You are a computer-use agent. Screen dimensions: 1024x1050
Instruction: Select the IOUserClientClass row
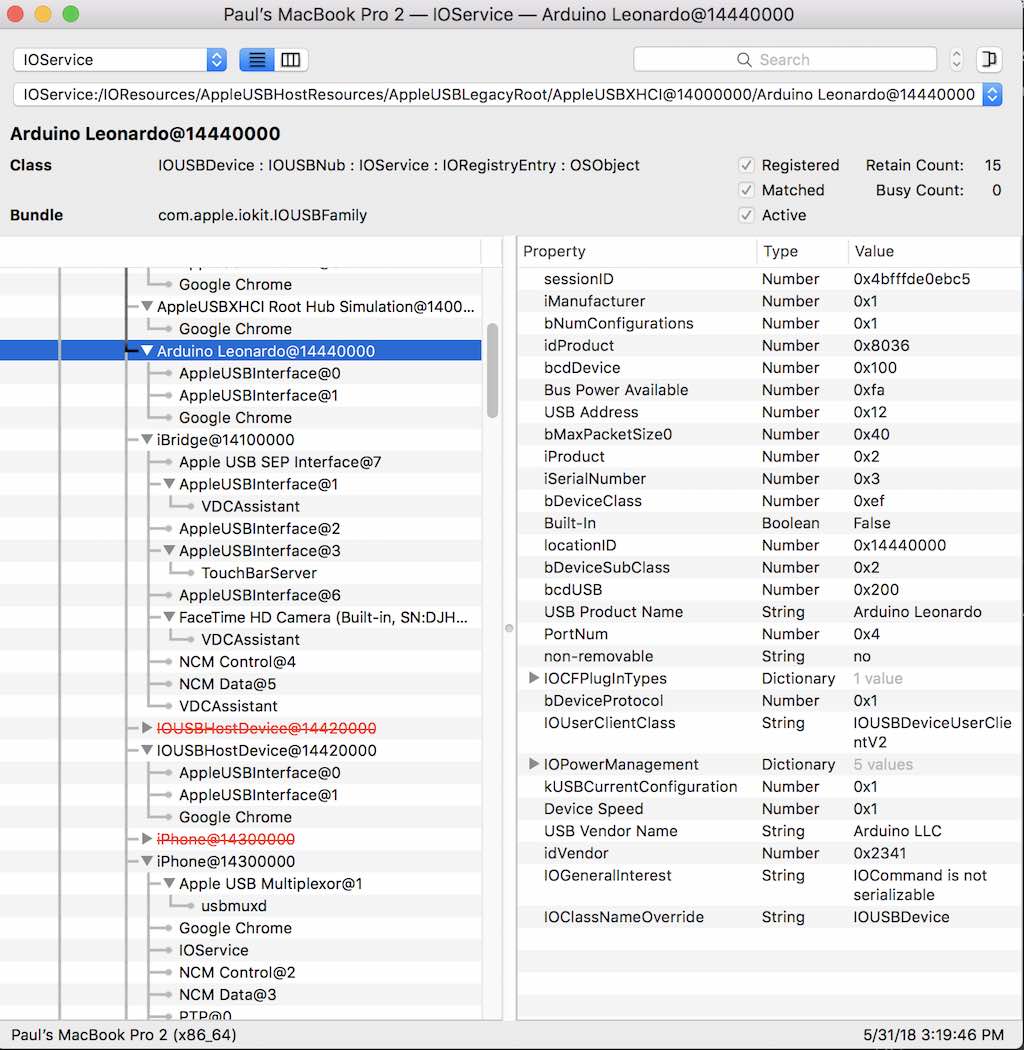pyautogui.click(x=769, y=733)
